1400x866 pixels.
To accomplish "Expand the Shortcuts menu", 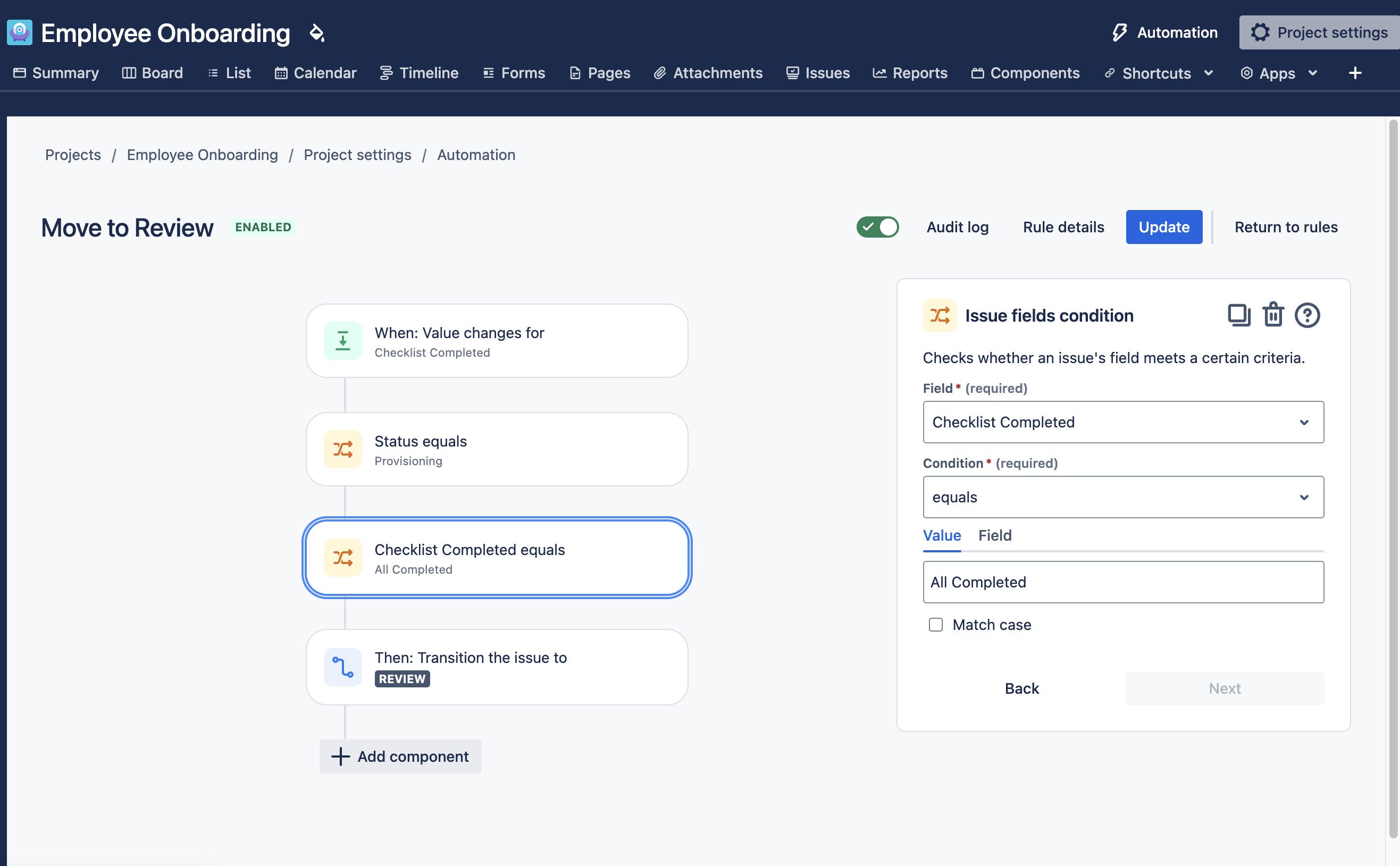I will [x=1158, y=73].
